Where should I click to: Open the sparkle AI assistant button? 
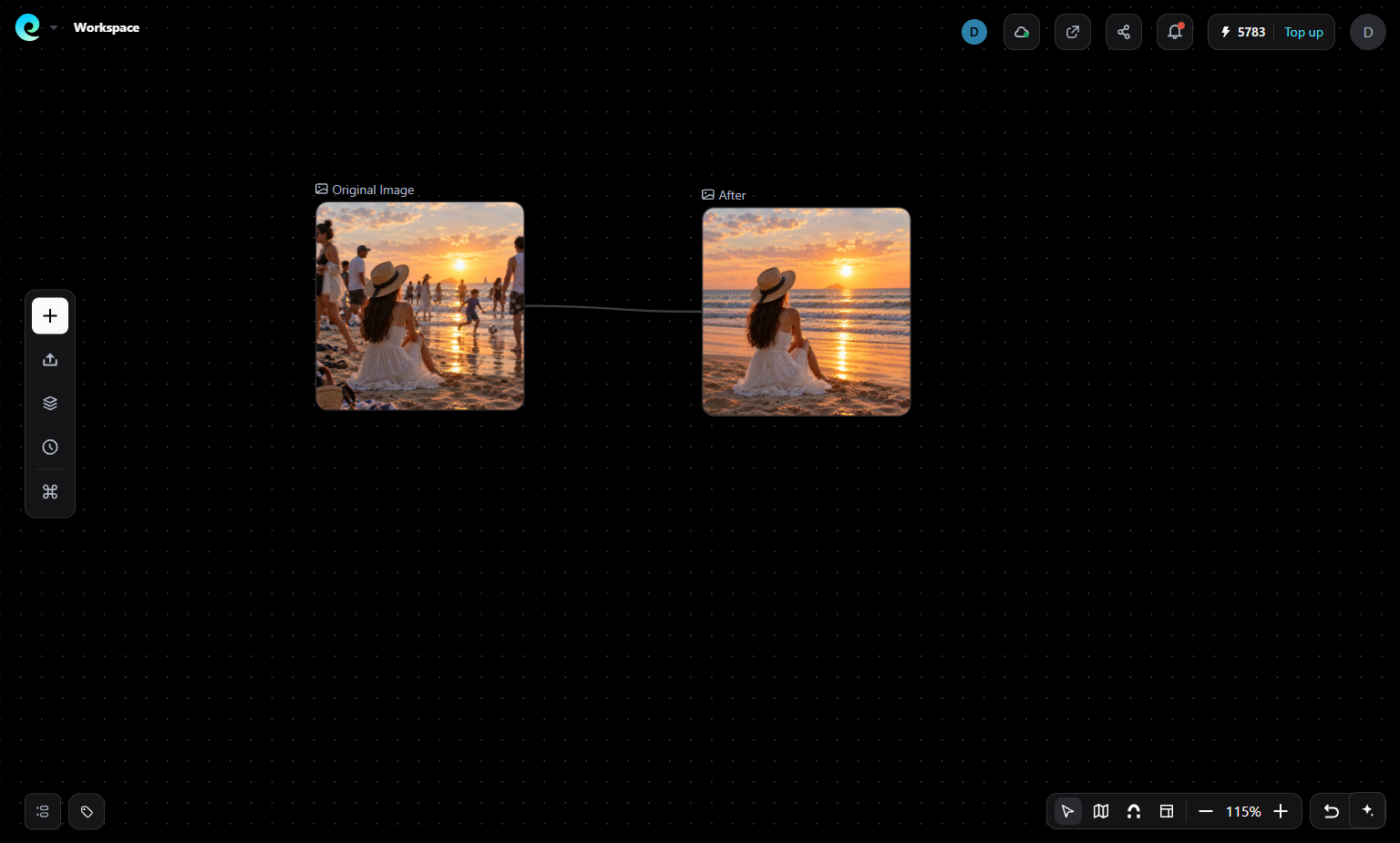tap(1367, 810)
